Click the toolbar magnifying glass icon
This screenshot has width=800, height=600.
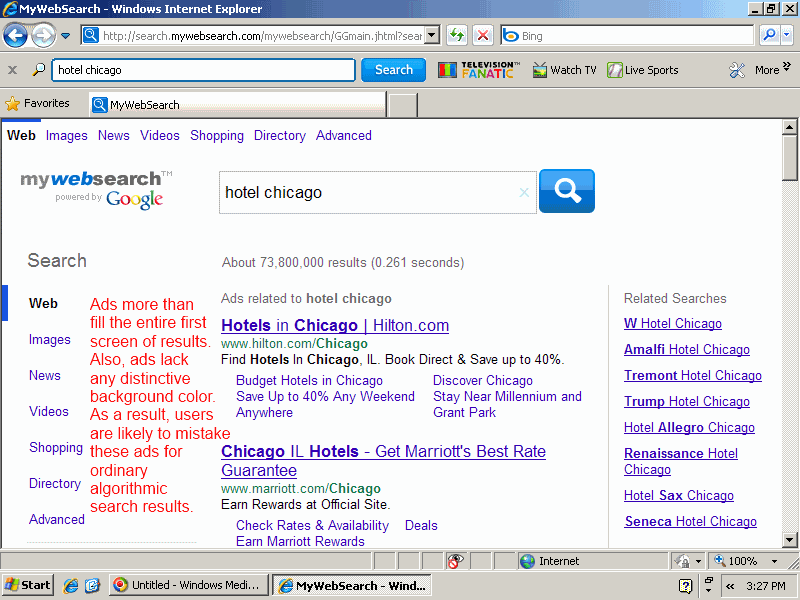[38, 70]
